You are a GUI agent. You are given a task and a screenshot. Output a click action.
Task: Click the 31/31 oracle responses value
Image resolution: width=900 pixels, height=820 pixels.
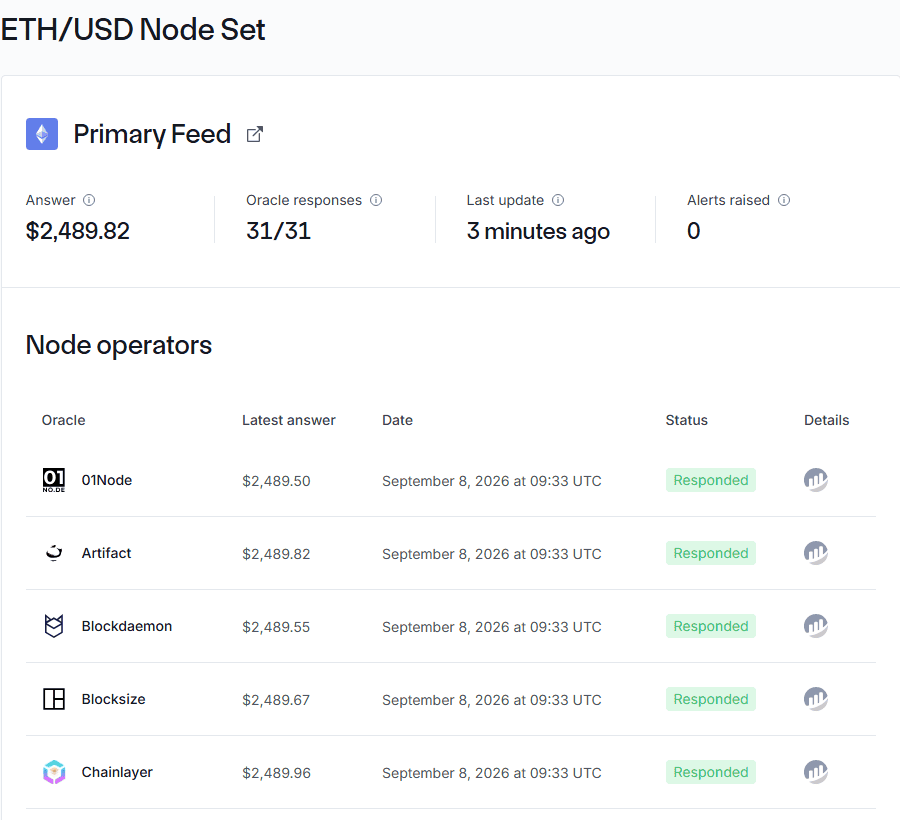278,231
